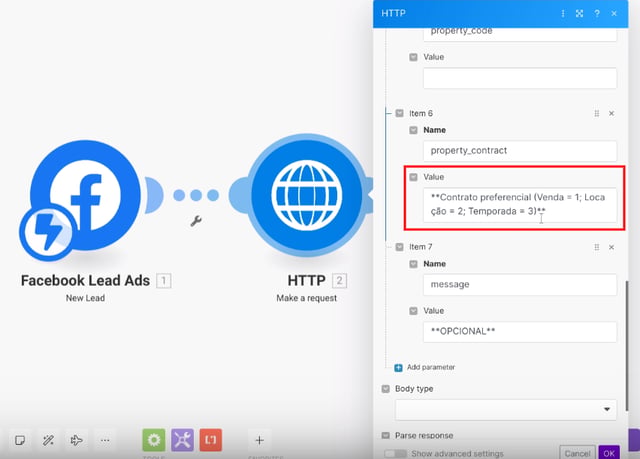Click the Parse response label
The height and width of the screenshot is (459, 640).
(424, 436)
